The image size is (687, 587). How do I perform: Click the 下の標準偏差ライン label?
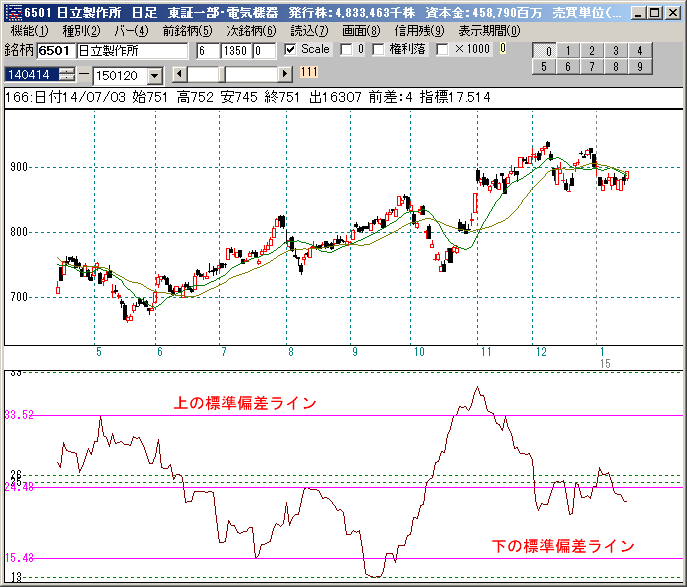563,546
